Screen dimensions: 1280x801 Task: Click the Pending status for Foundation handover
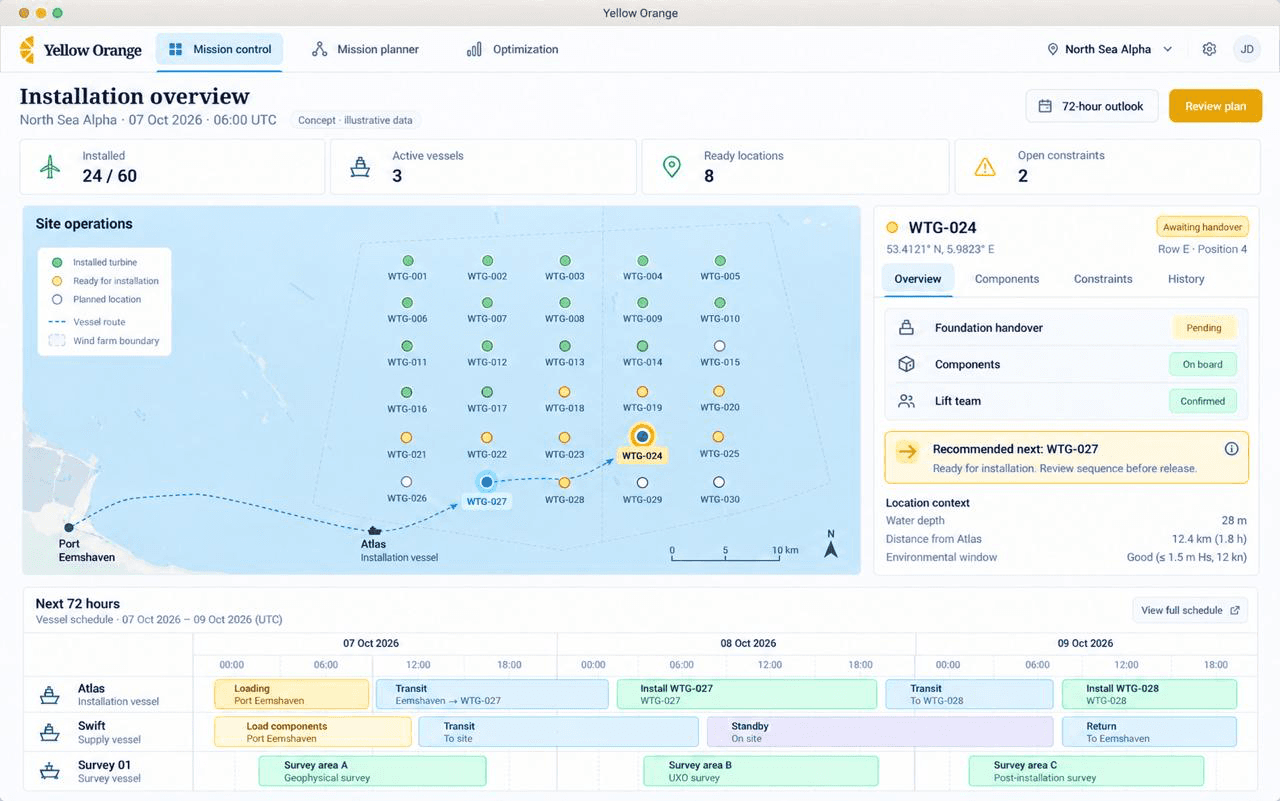point(1204,328)
